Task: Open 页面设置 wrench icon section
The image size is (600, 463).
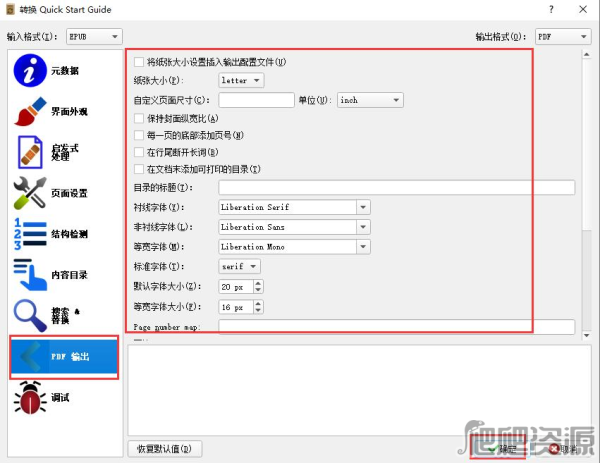Action: point(30,193)
